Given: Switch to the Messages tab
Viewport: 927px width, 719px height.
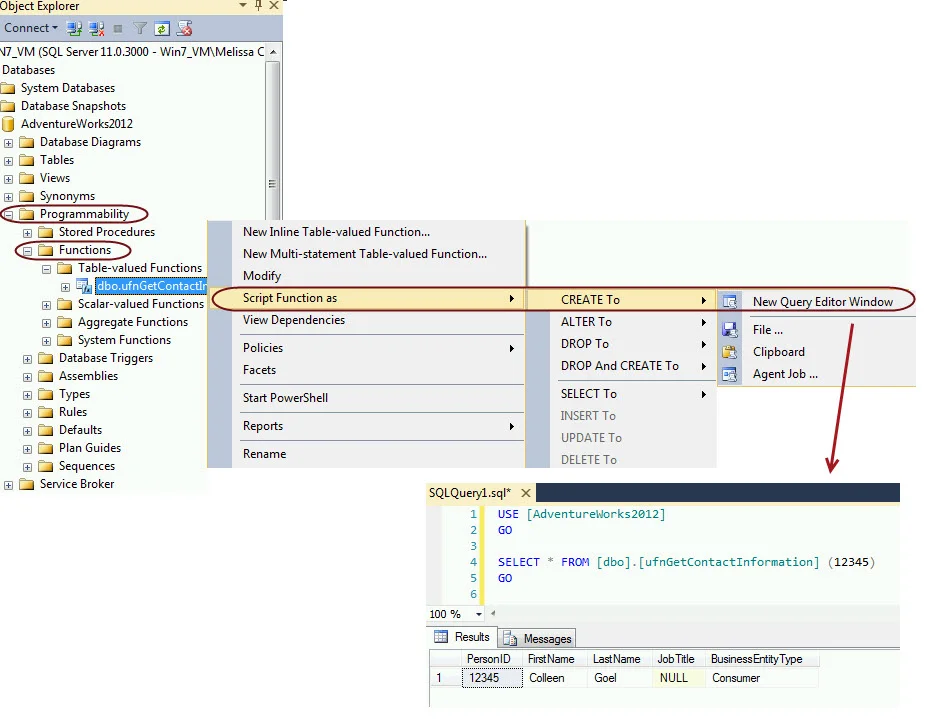Looking at the screenshot, I should pyautogui.click(x=537, y=639).
